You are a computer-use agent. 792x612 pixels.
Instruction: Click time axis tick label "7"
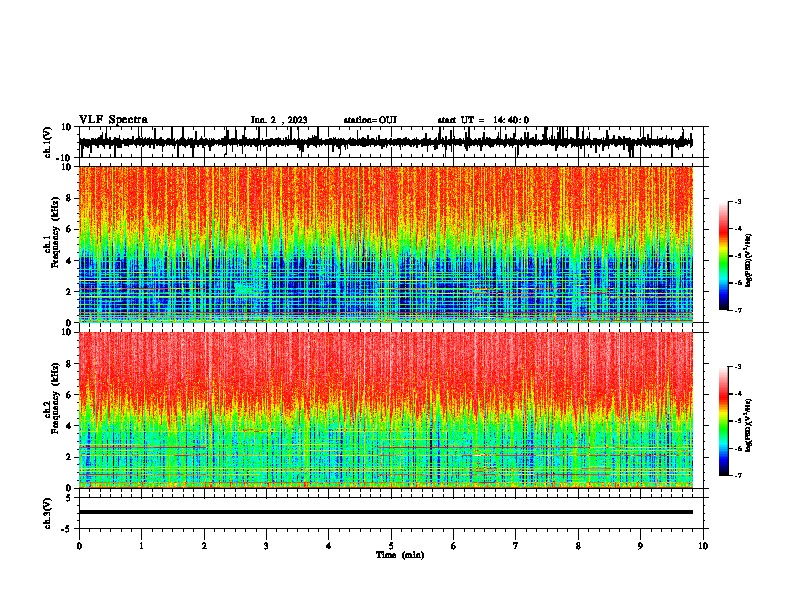point(516,545)
